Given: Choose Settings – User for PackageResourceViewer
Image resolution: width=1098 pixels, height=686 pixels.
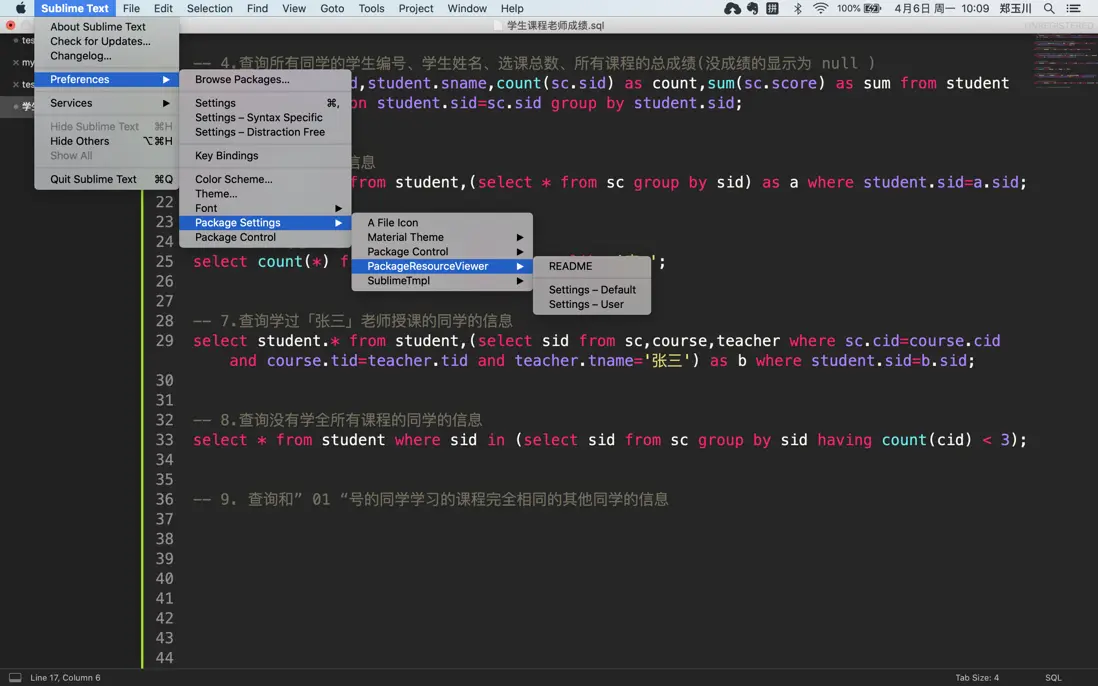Looking at the screenshot, I should (586, 304).
